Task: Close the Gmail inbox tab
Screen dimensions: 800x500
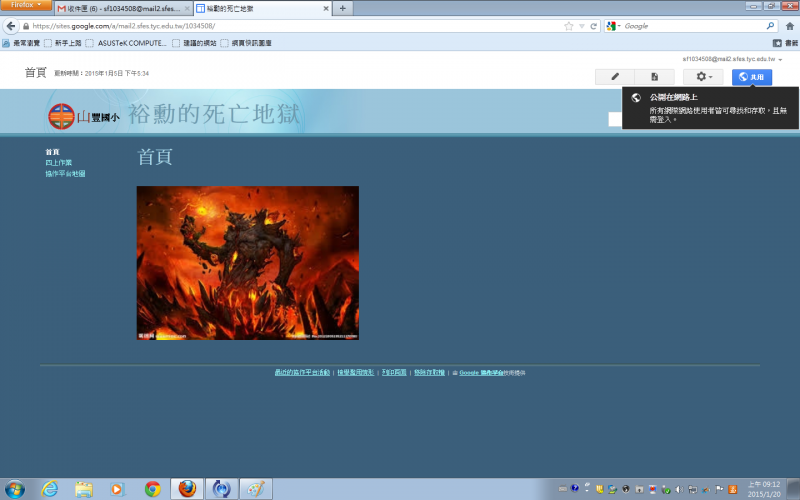Action: pos(187,9)
